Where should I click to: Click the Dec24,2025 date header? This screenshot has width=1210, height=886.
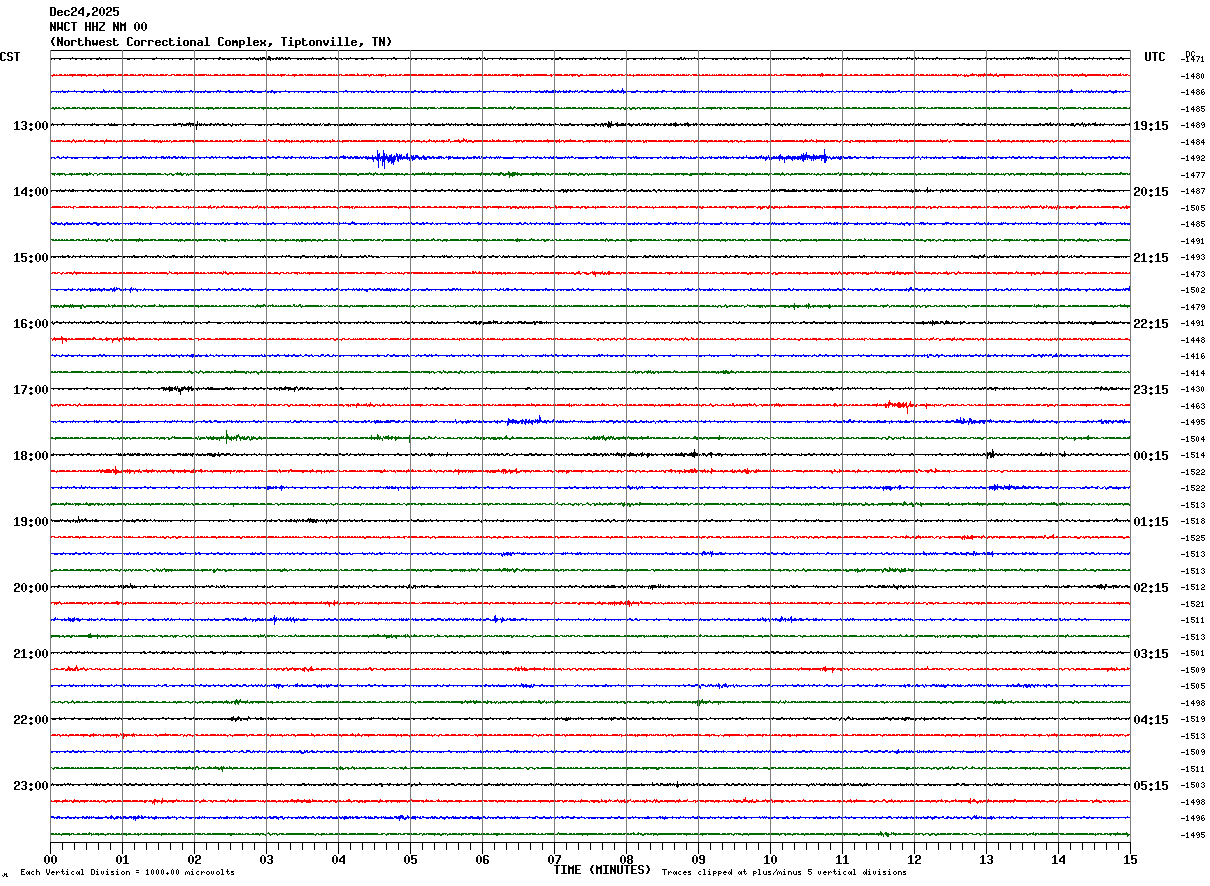[x=84, y=12]
